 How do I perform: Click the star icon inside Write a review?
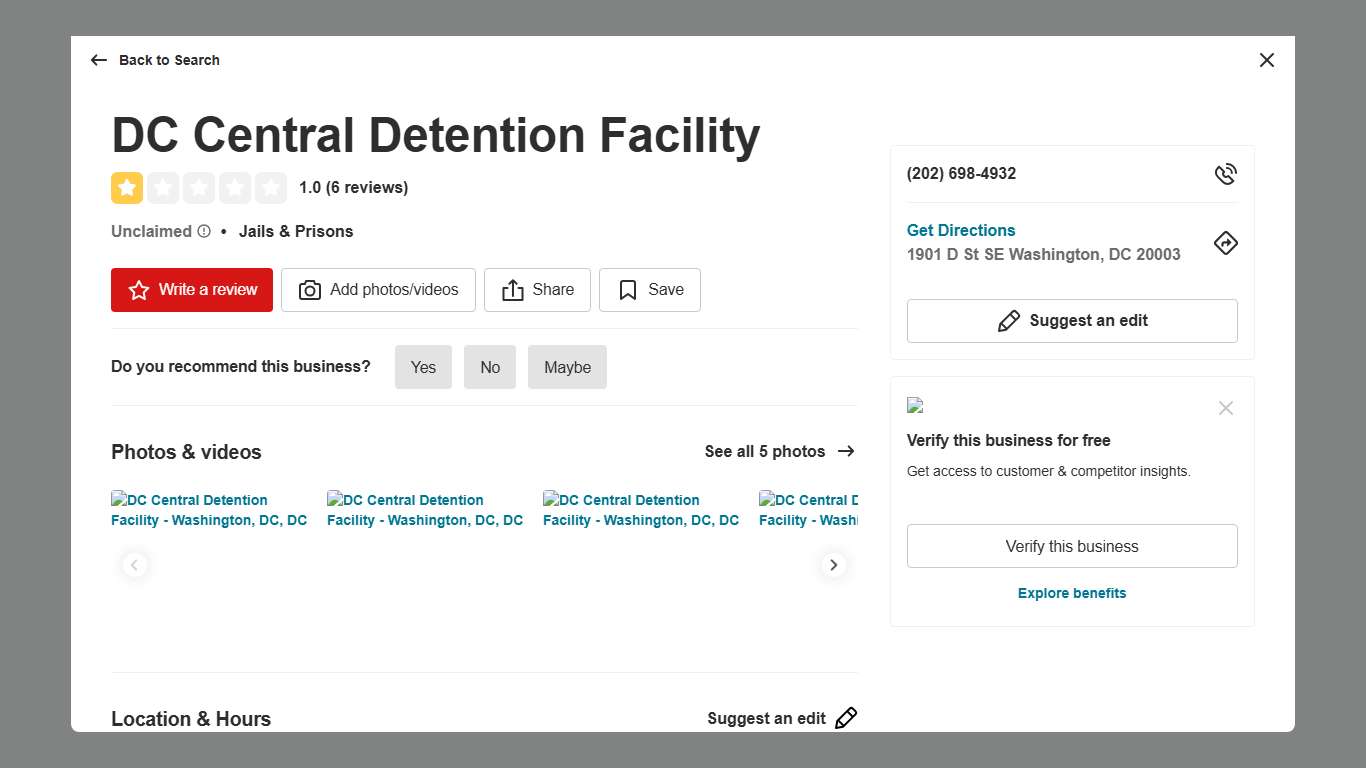139,290
